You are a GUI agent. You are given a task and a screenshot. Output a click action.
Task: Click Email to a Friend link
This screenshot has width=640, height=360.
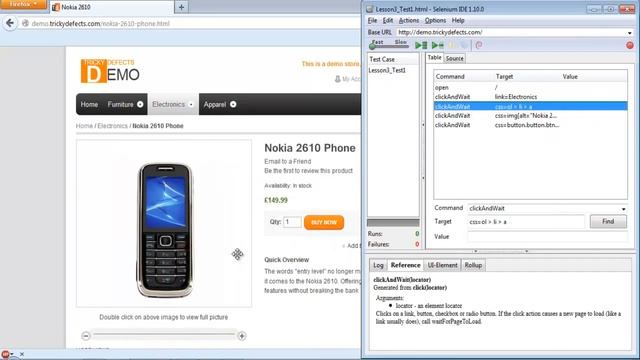click(287, 161)
